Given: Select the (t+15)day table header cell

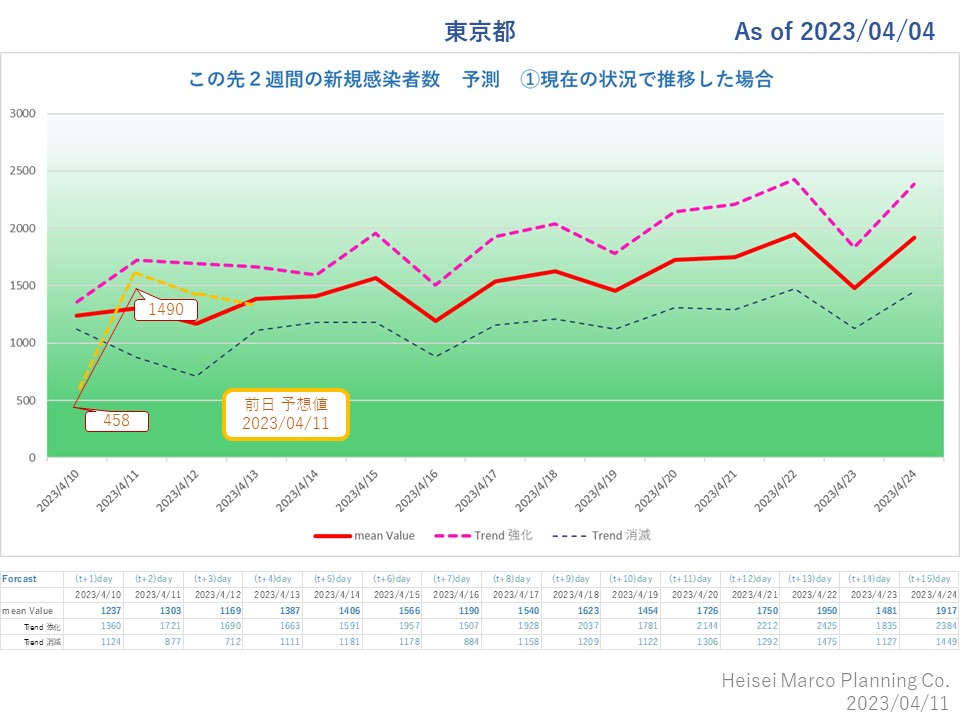Looking at the screenshot, I should coord(928,579).
